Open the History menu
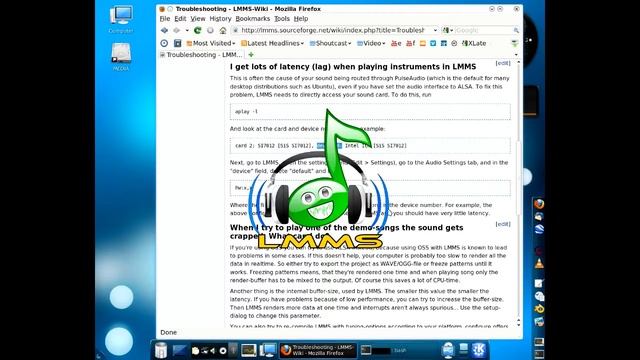Screen dimensions: 640x360 click(220, 19)
